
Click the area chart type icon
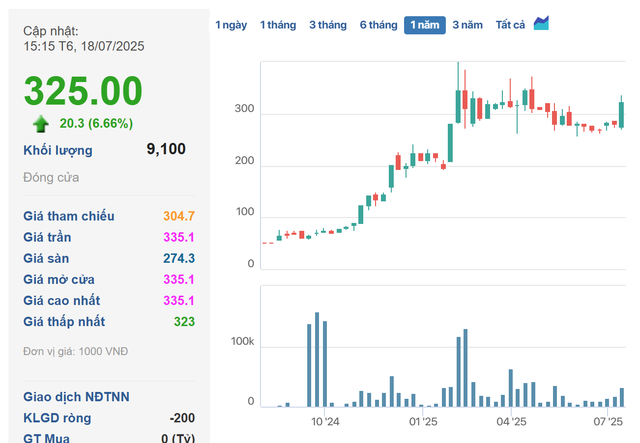(x=541, y=23)
